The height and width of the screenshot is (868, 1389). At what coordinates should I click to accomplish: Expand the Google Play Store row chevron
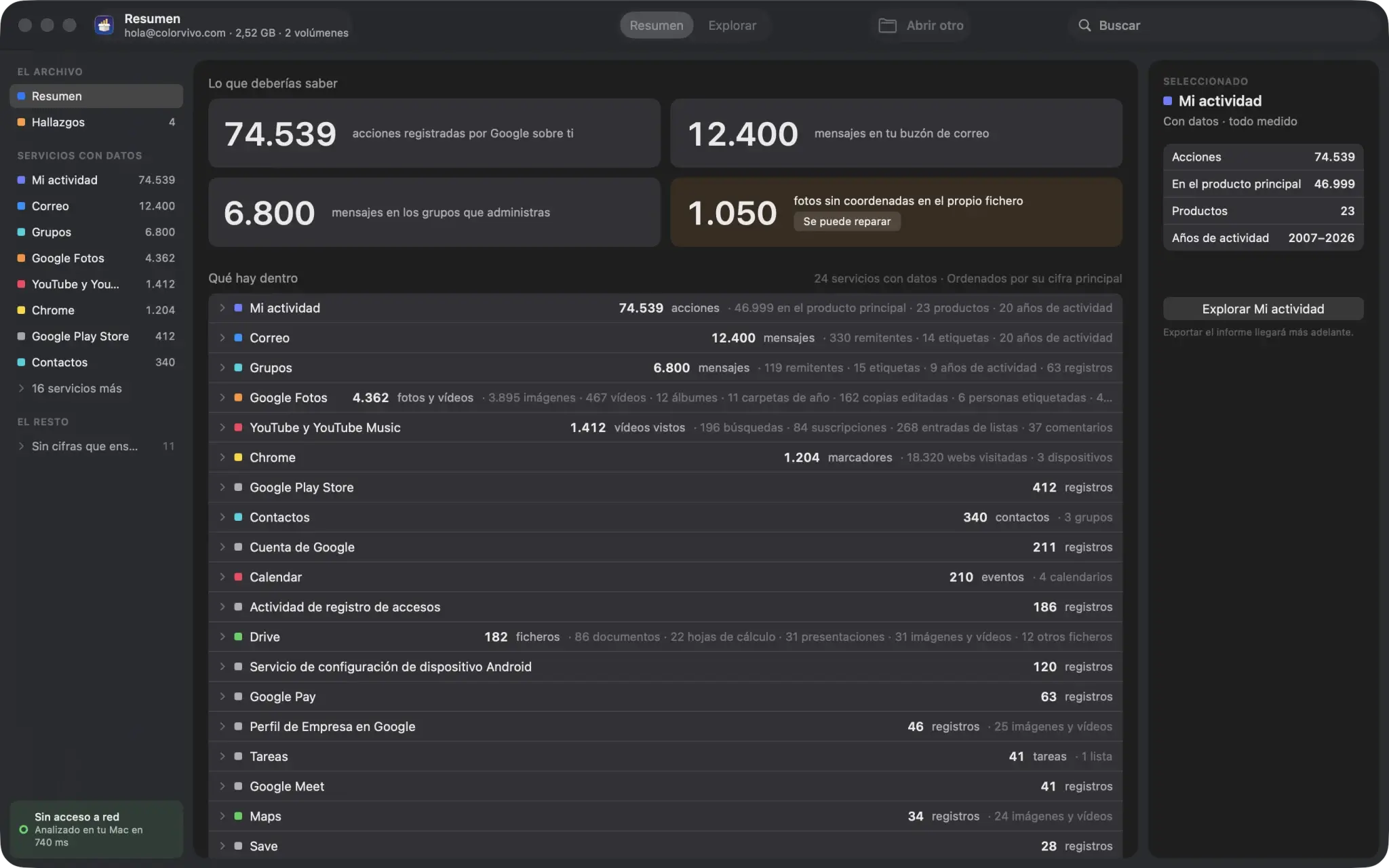tap(222, 487)
